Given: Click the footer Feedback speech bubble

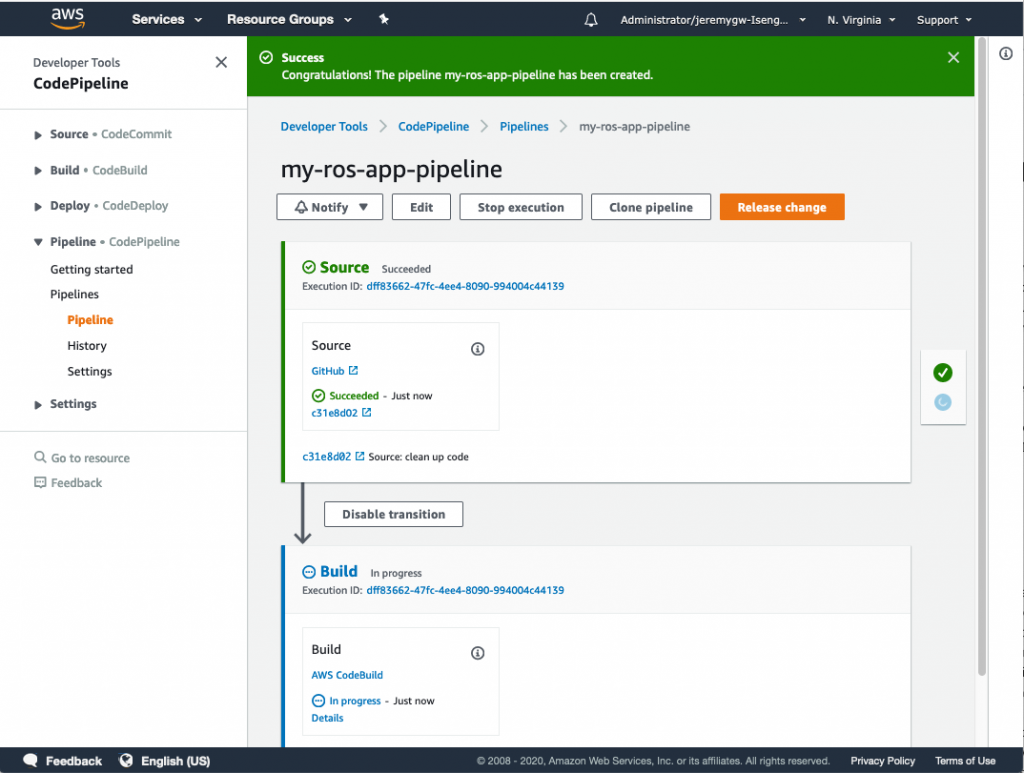Looking at the screenshot, I should [31, 761].
